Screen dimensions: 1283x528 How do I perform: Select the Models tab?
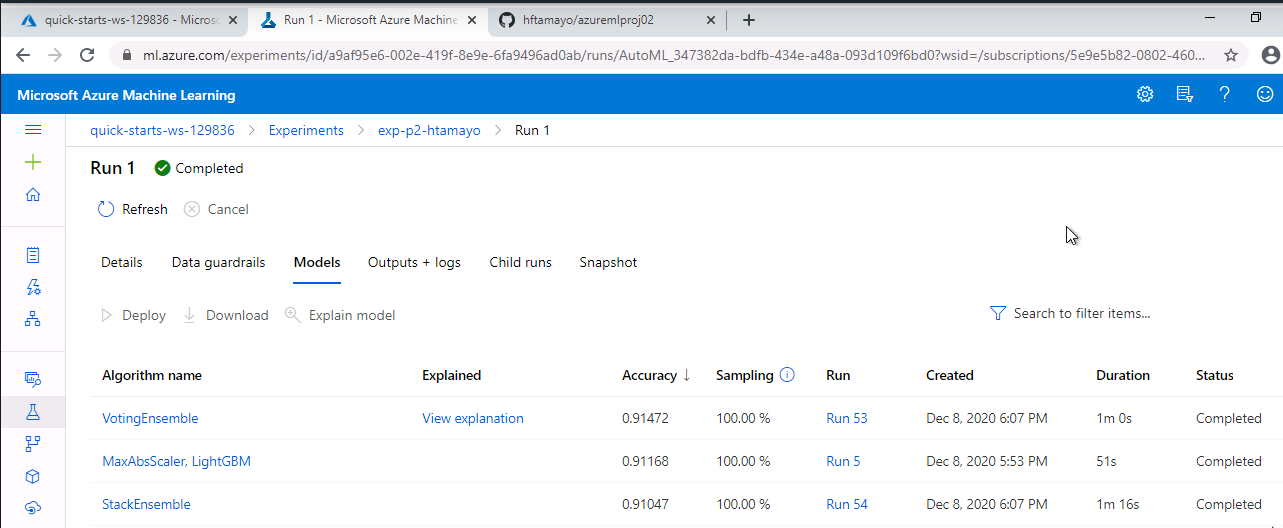click(317, 262)
